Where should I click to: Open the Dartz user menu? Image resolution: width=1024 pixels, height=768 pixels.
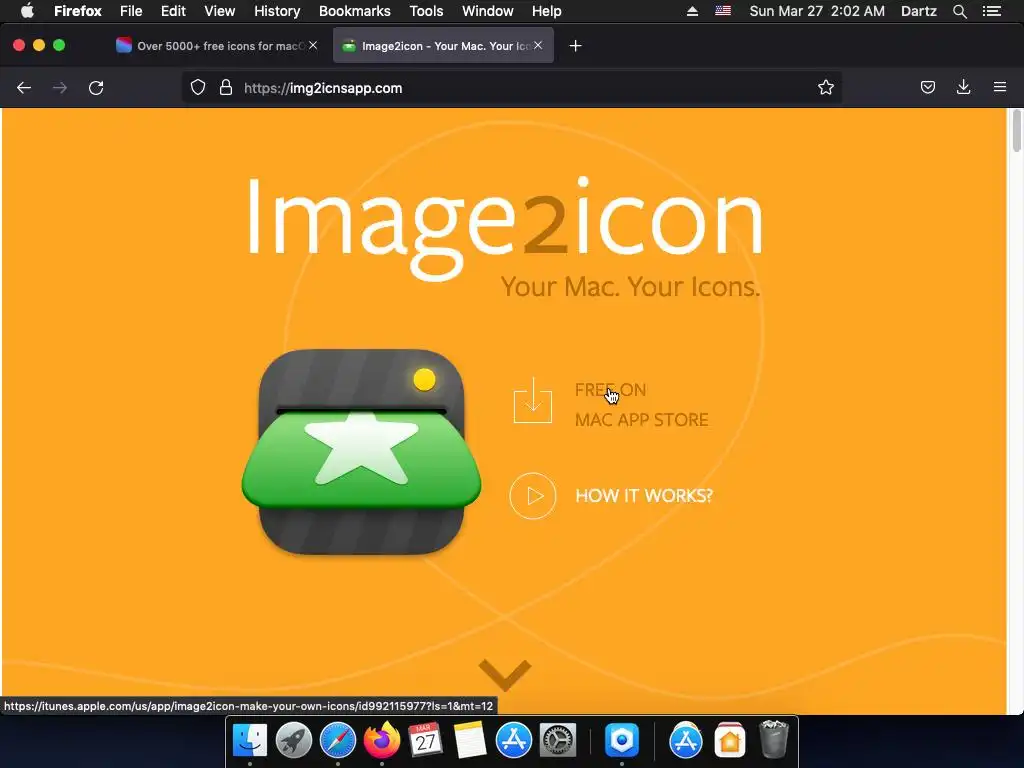tap(919, 11)
